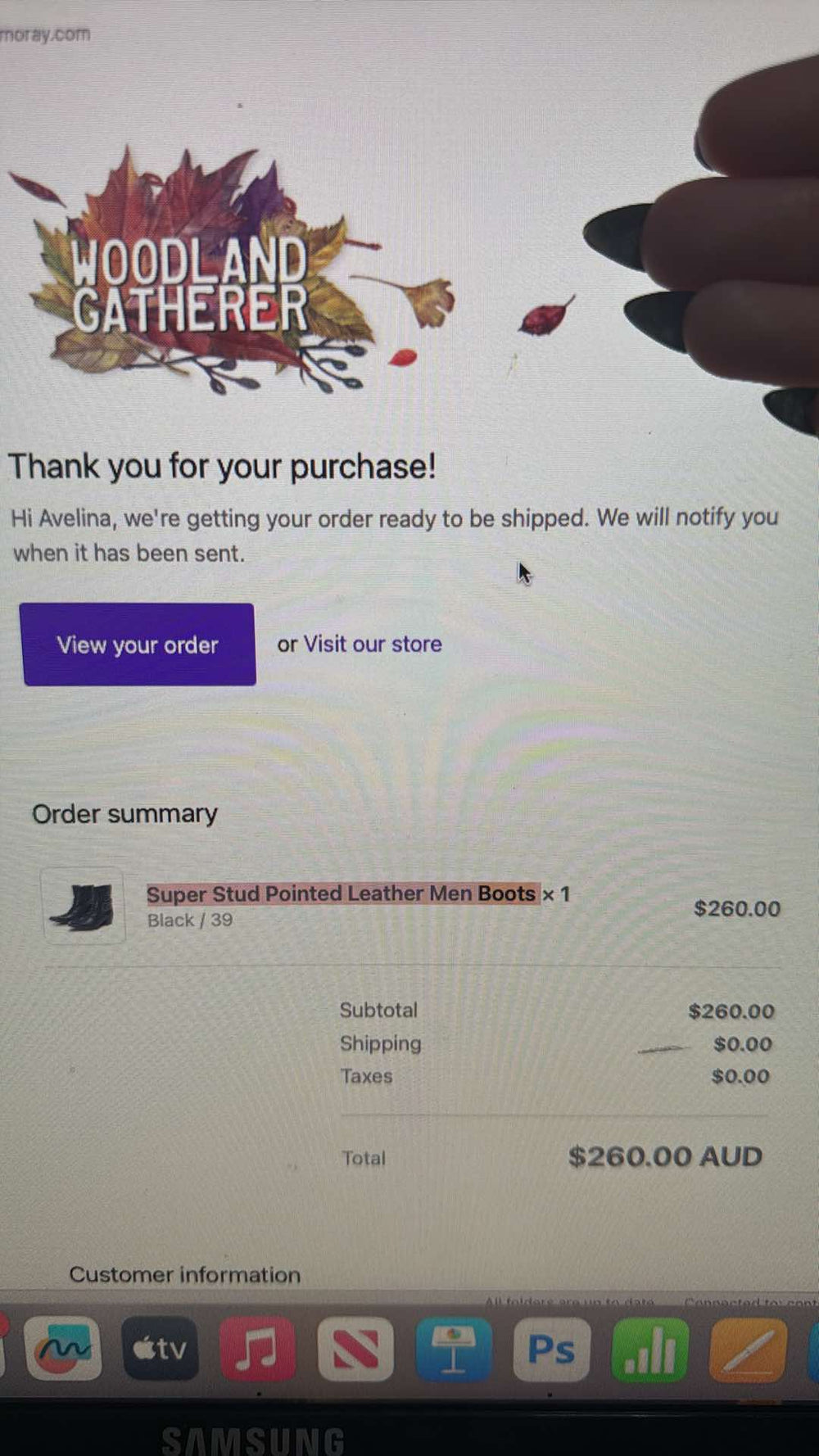Open the Apple News dock icon

point(355,1350)
